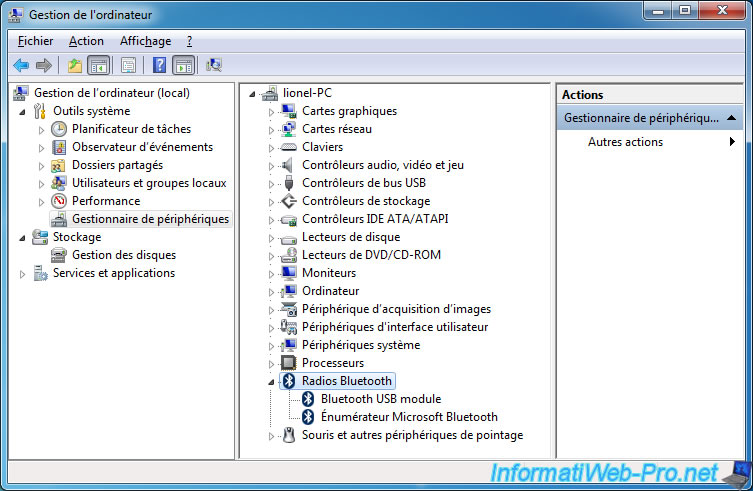753x491 pixels.
Task: Click the Forward arrow toolbar icon
Action: pyautogui.click(x=44, y=65)
